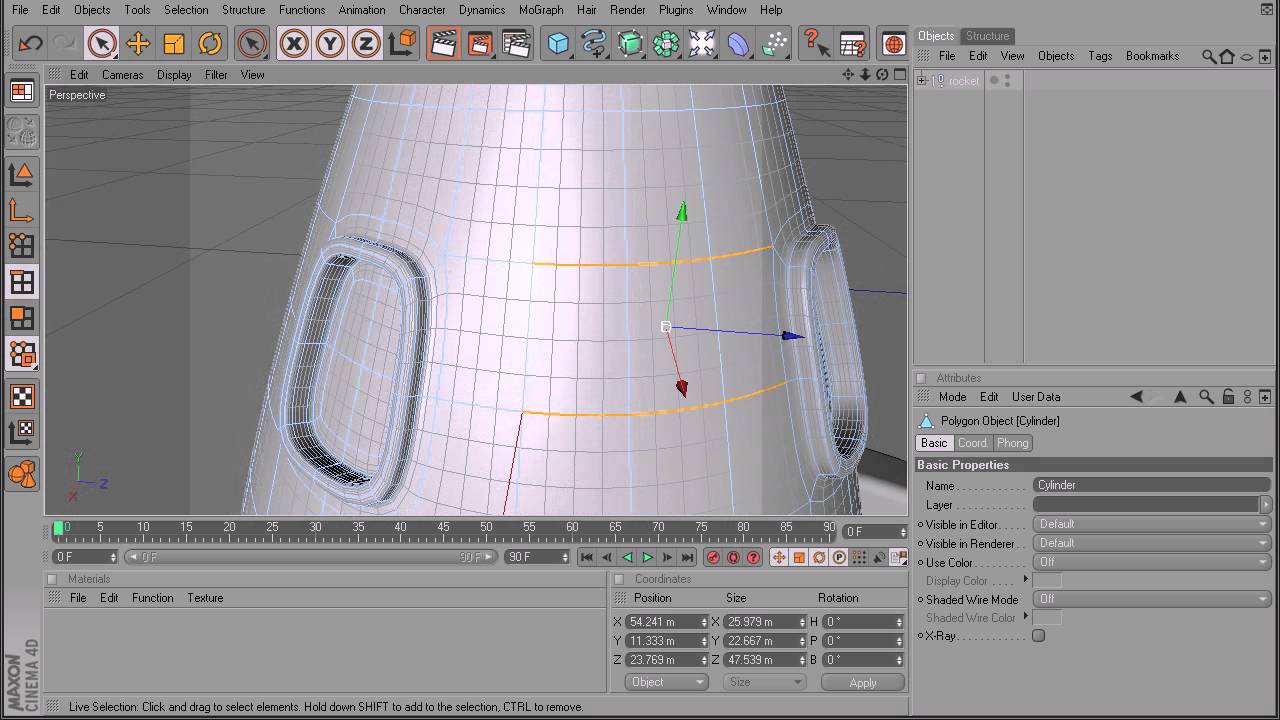Open Tags menu in Objects panel

click(x=1100, y=56)
